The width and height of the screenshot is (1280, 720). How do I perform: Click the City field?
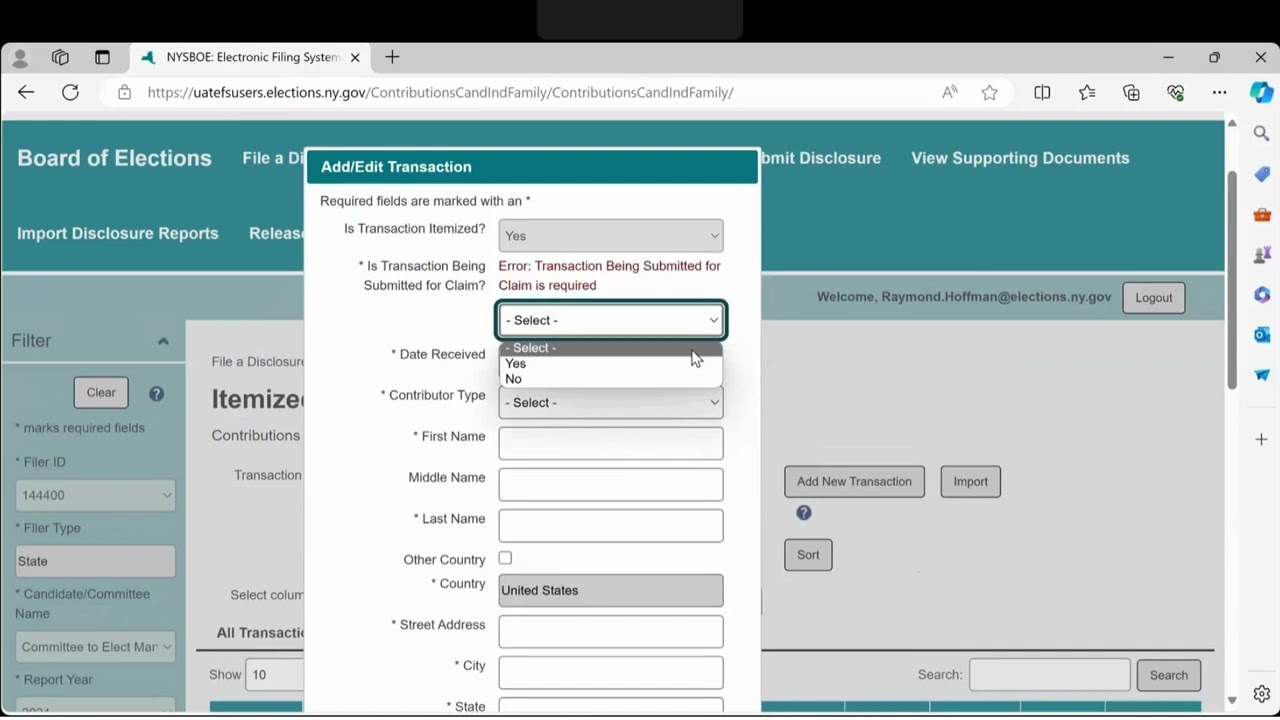pyautogui.click(x=611, y=672)
